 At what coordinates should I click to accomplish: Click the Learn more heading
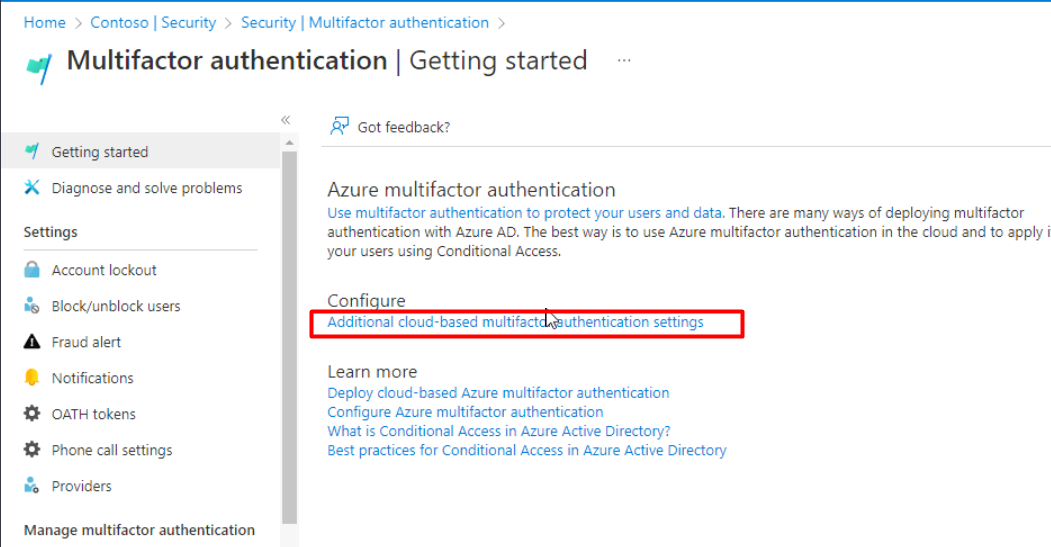click(372, 372)
